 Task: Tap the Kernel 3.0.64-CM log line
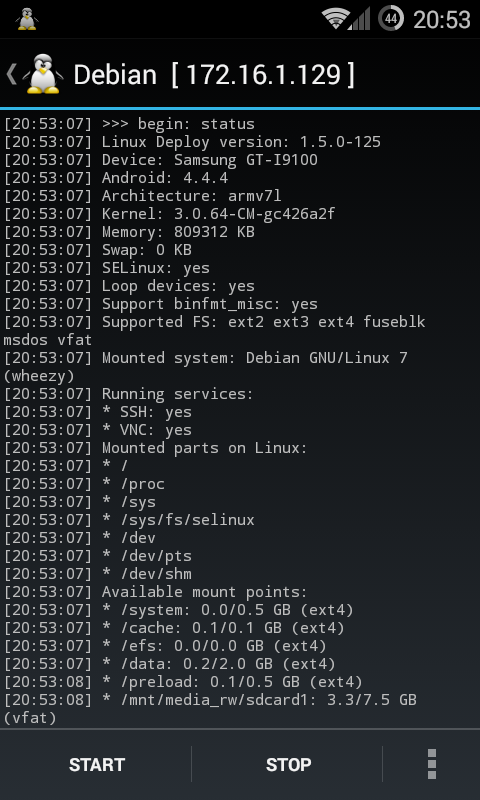click(x=170, y=214)
